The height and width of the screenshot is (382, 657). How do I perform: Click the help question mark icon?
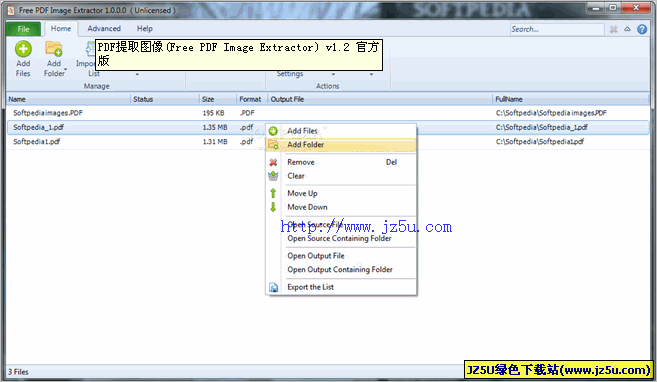[x=642, y=29]
